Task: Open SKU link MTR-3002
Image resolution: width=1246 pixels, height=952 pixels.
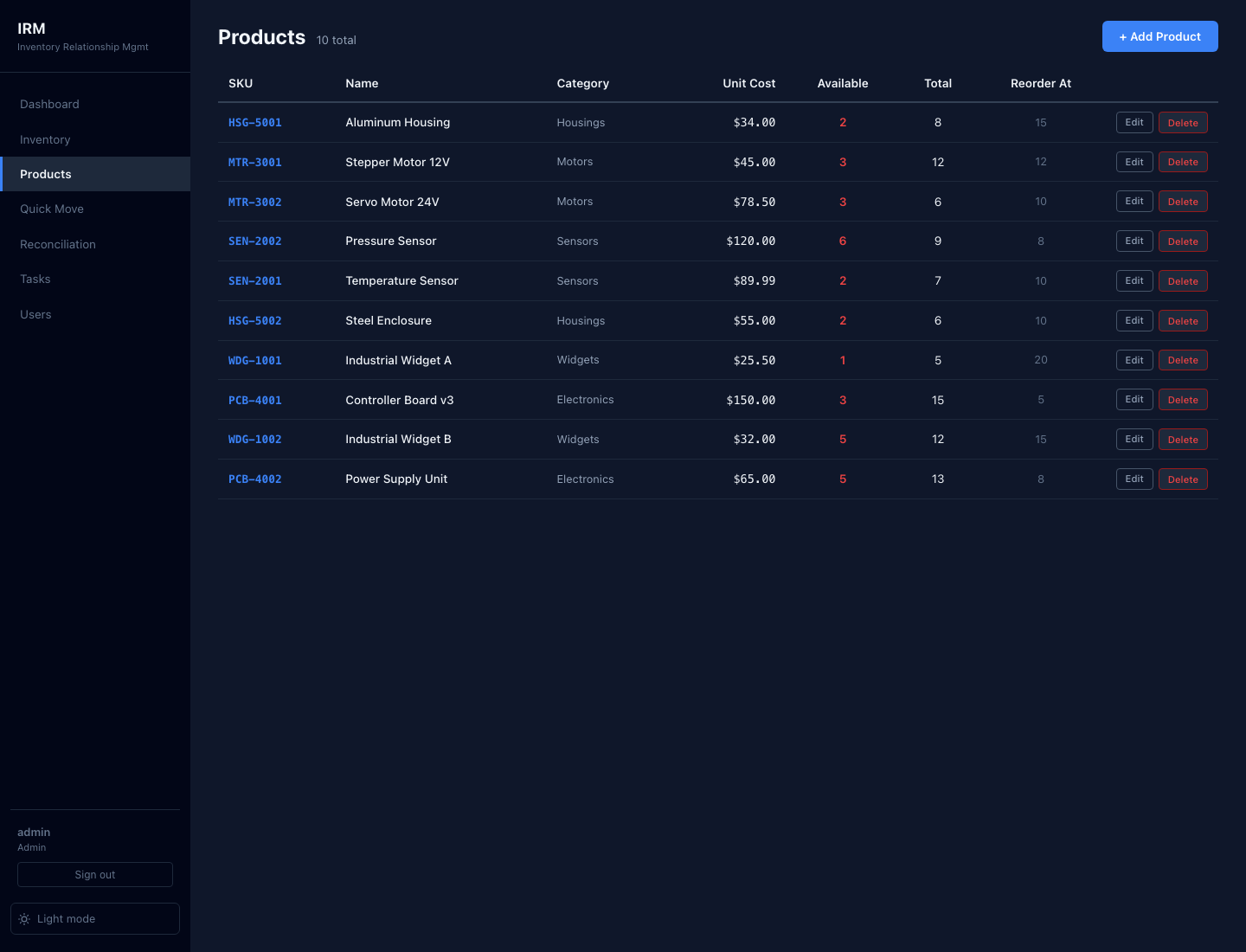Action: coord(254,202)
